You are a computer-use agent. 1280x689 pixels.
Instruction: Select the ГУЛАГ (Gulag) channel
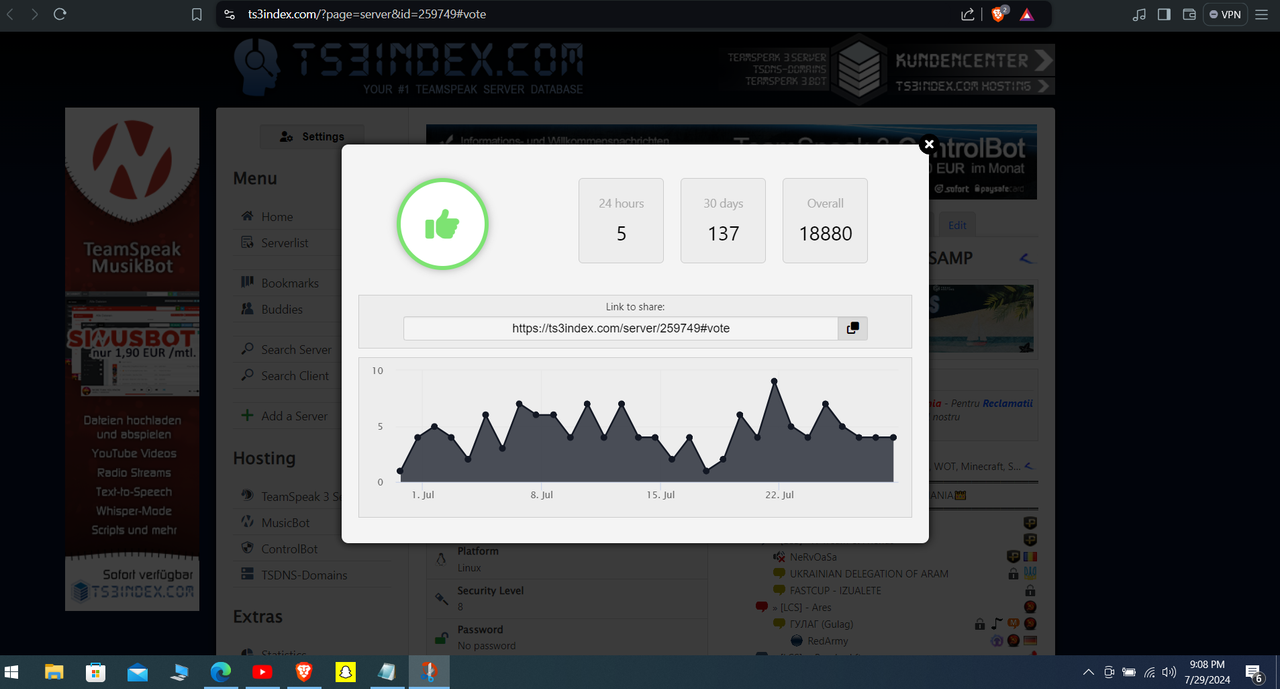821,624
